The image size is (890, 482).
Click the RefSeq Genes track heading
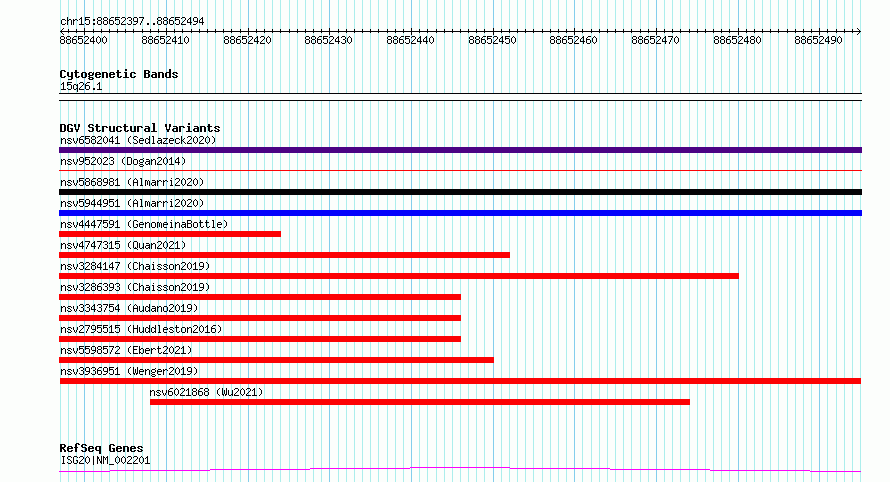pyautogui.click(x=101, y=449)
